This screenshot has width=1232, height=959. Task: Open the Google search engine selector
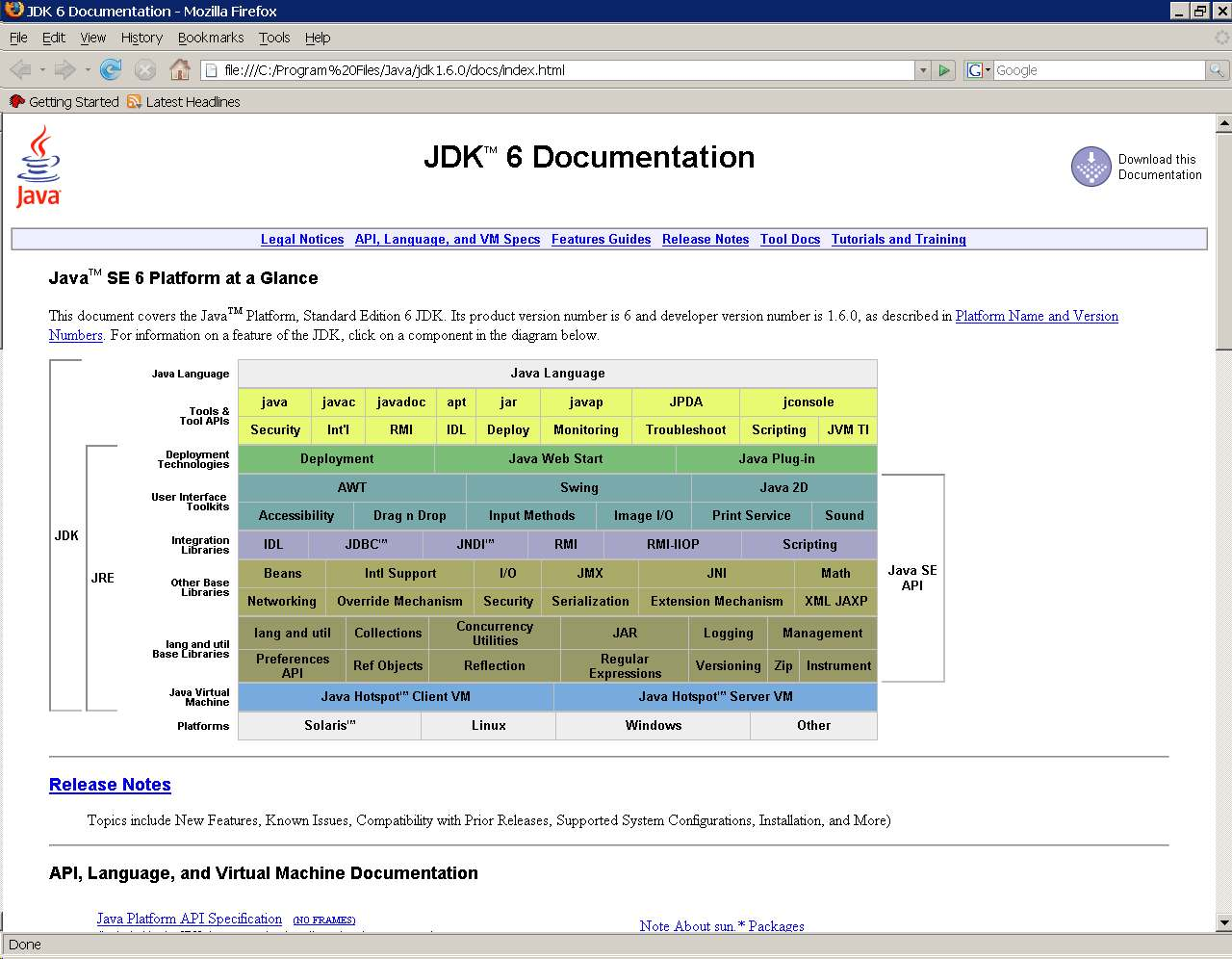(979, 70)
